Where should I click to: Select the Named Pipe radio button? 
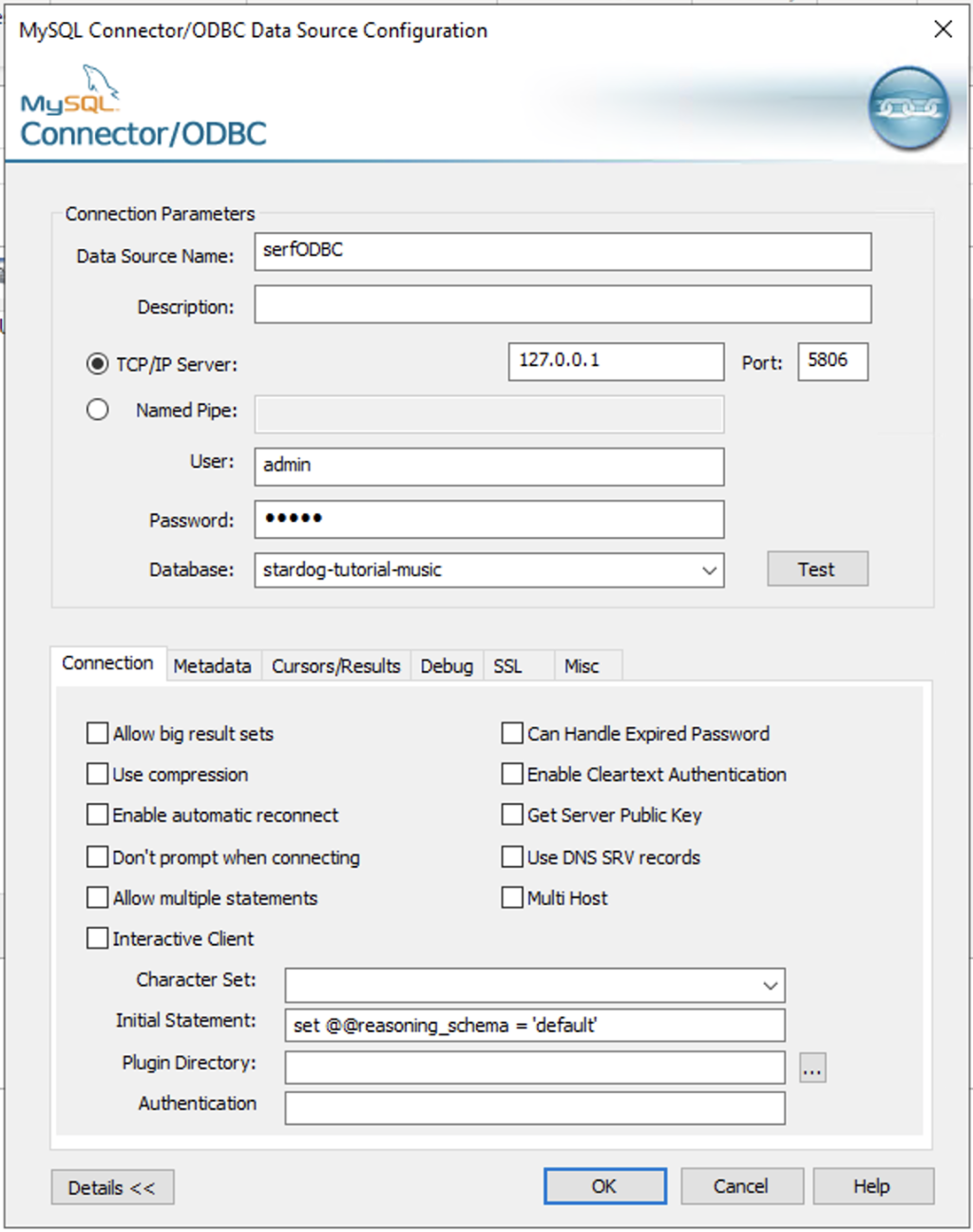point(97,410)
